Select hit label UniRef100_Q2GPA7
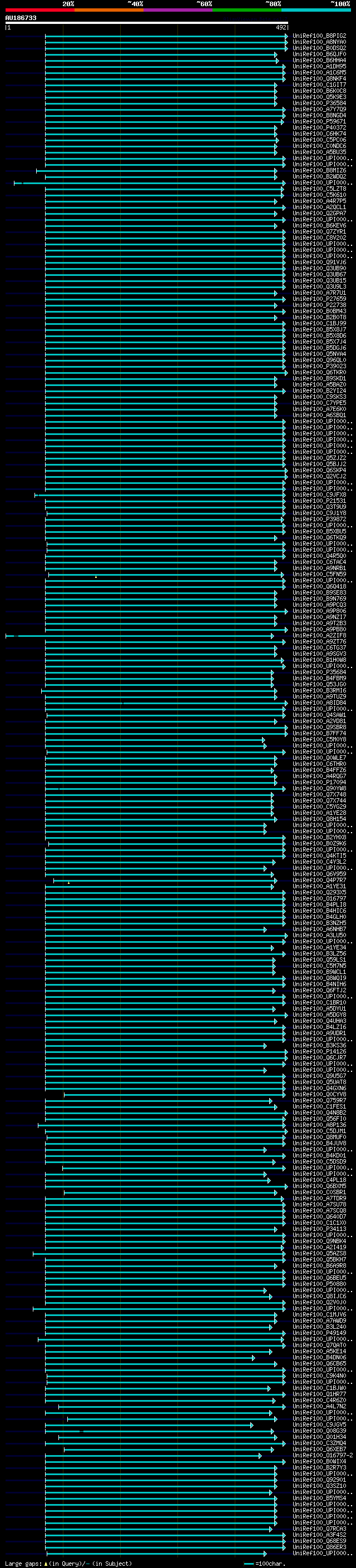Screen dimensions: 356x1568 click(319, 213)
